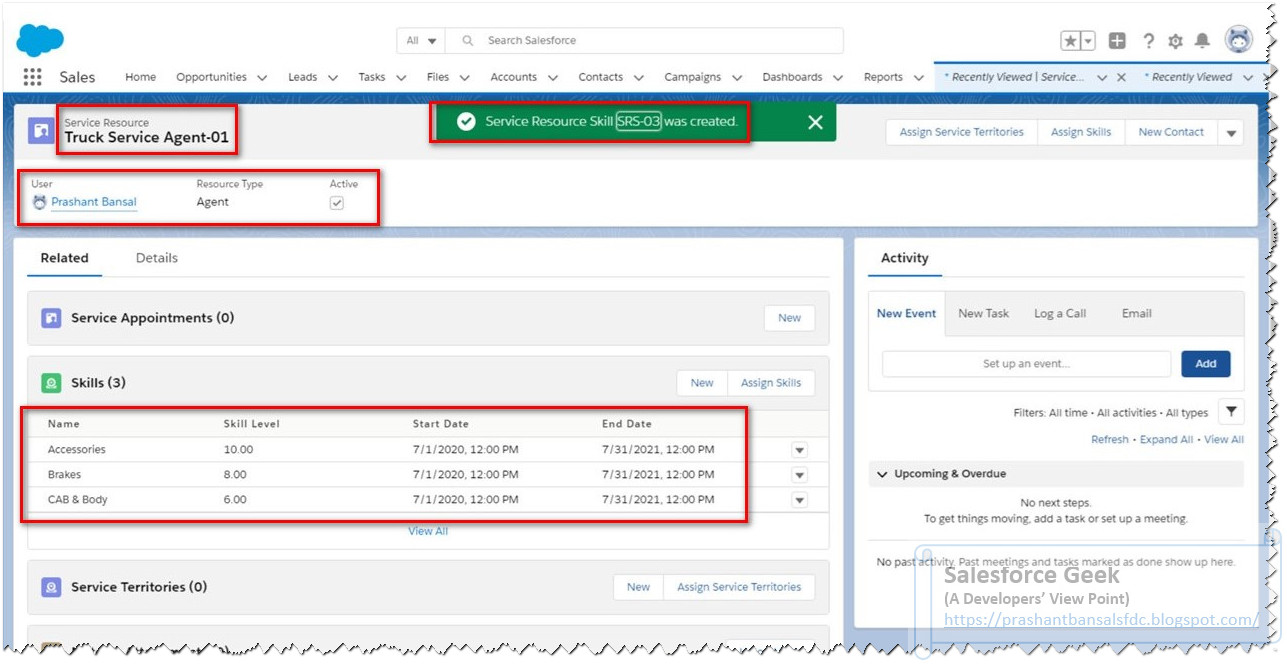Close the Recently Viewed Service tab

click(x=1121, y=77)
